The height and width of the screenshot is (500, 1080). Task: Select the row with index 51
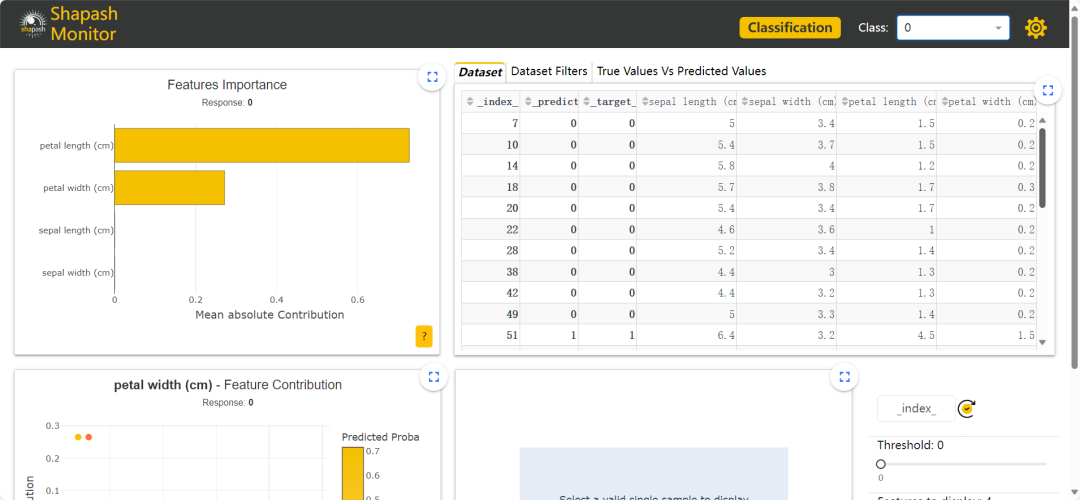[x=749, y=335]
